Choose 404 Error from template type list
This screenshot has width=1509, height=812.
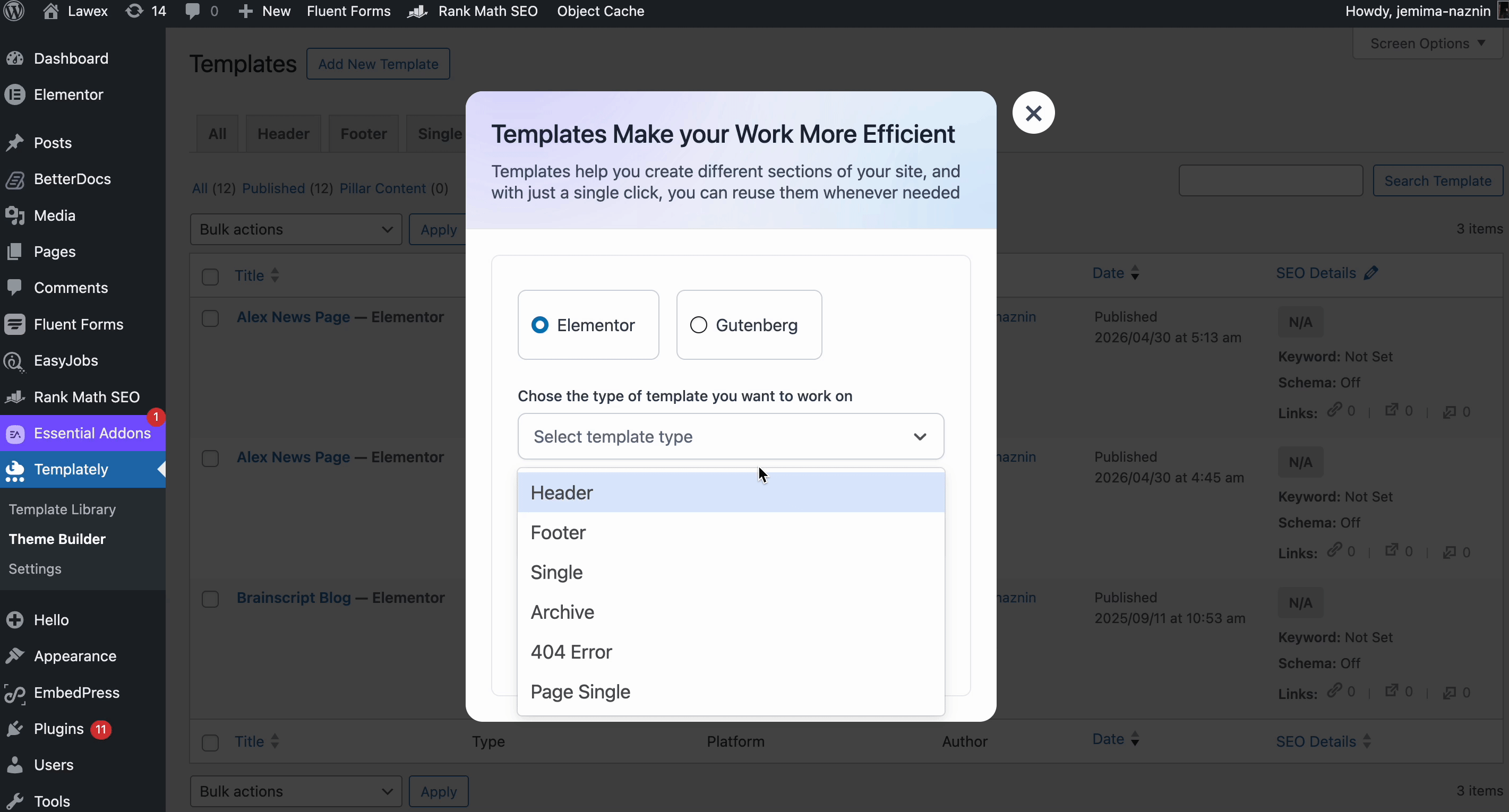731,652
